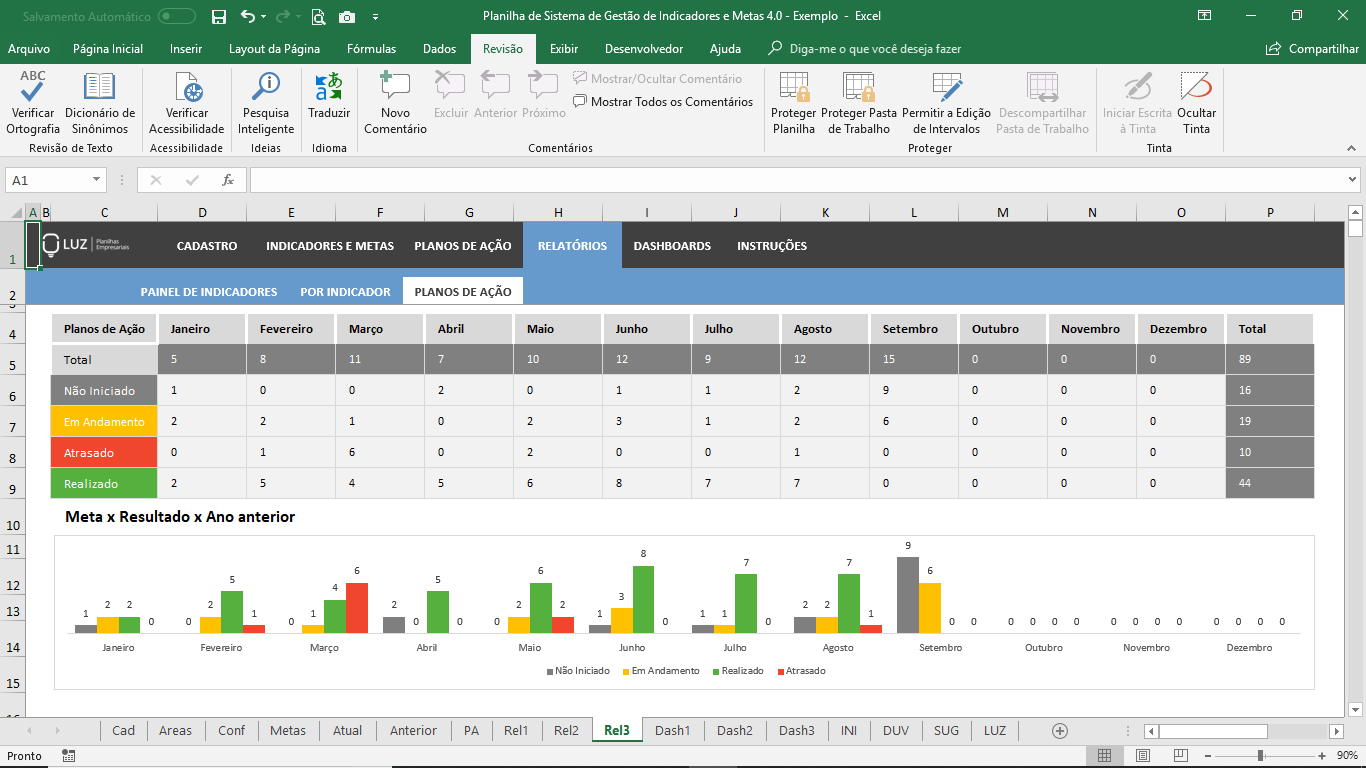The image size is (1366, 768).
Task: Open the Fórmulas ribbon tab
Action: pyautogui.click(x=371, y=49)
